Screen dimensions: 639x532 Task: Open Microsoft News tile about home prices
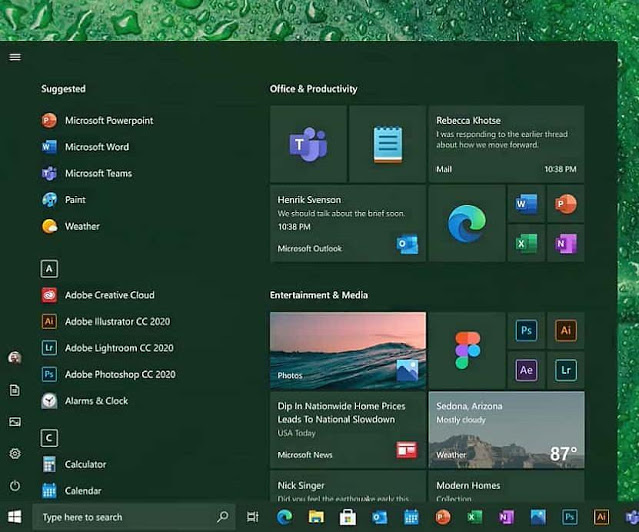(348, 430)
